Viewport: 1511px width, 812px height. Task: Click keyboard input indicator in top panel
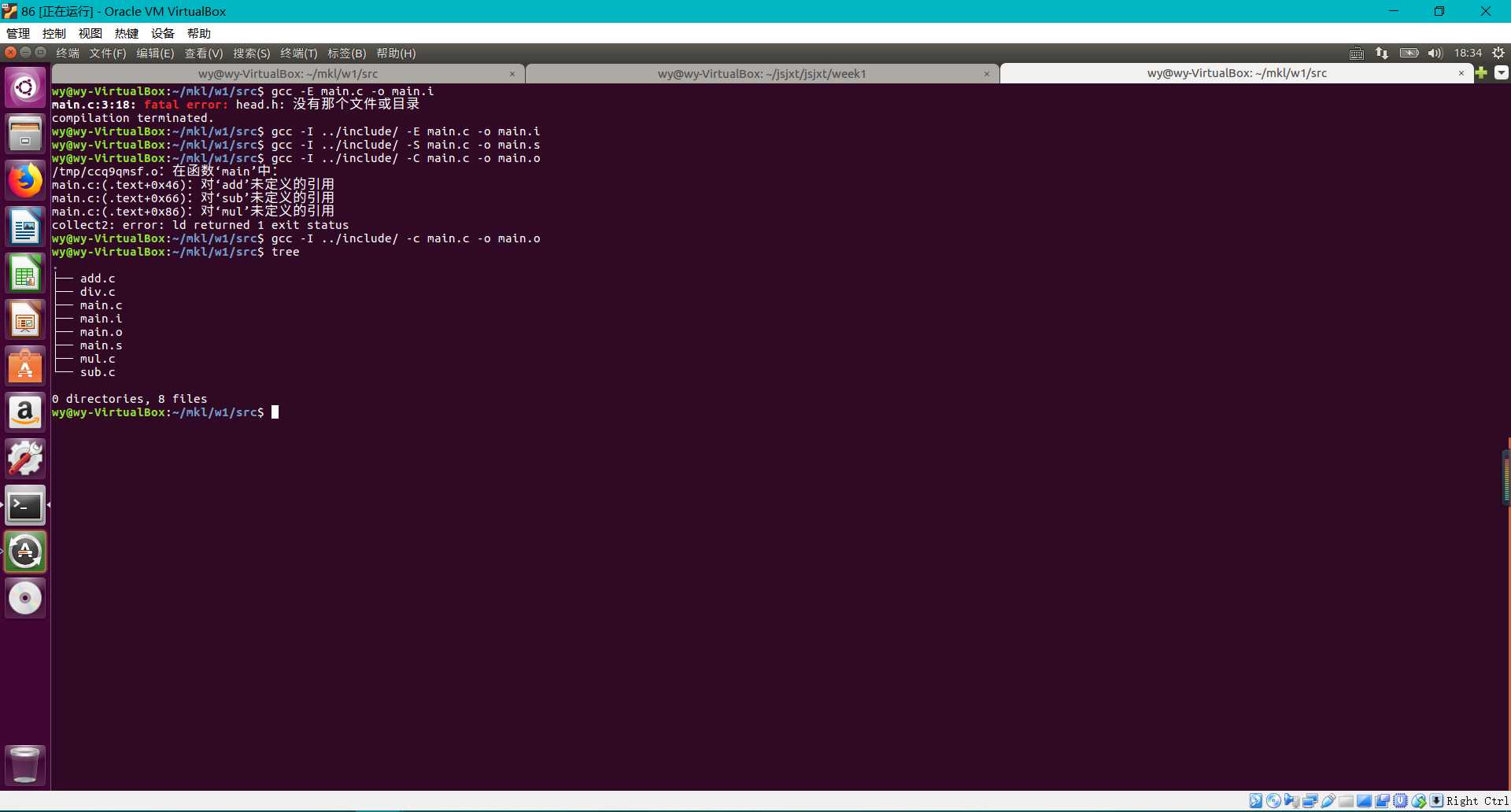pos(1357,53)
